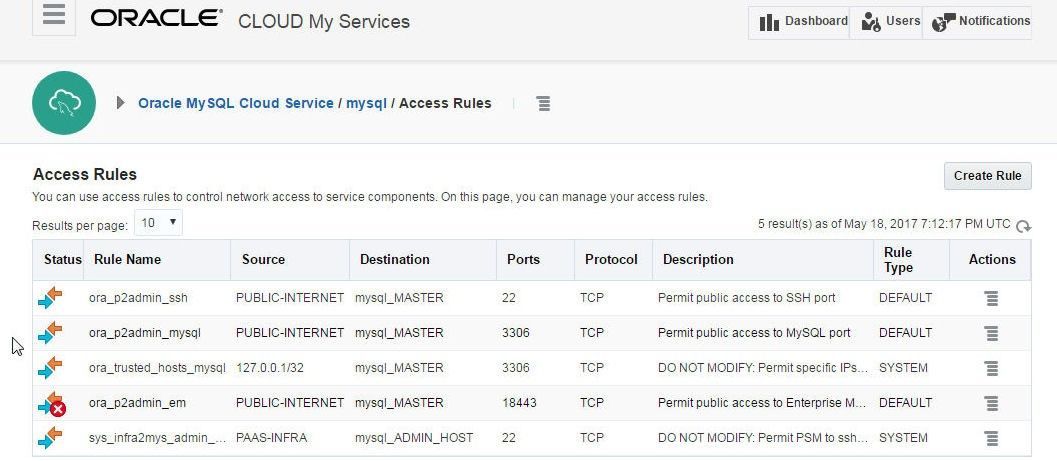
Task: Sort by the Rule Name column header
Action: 127,259
